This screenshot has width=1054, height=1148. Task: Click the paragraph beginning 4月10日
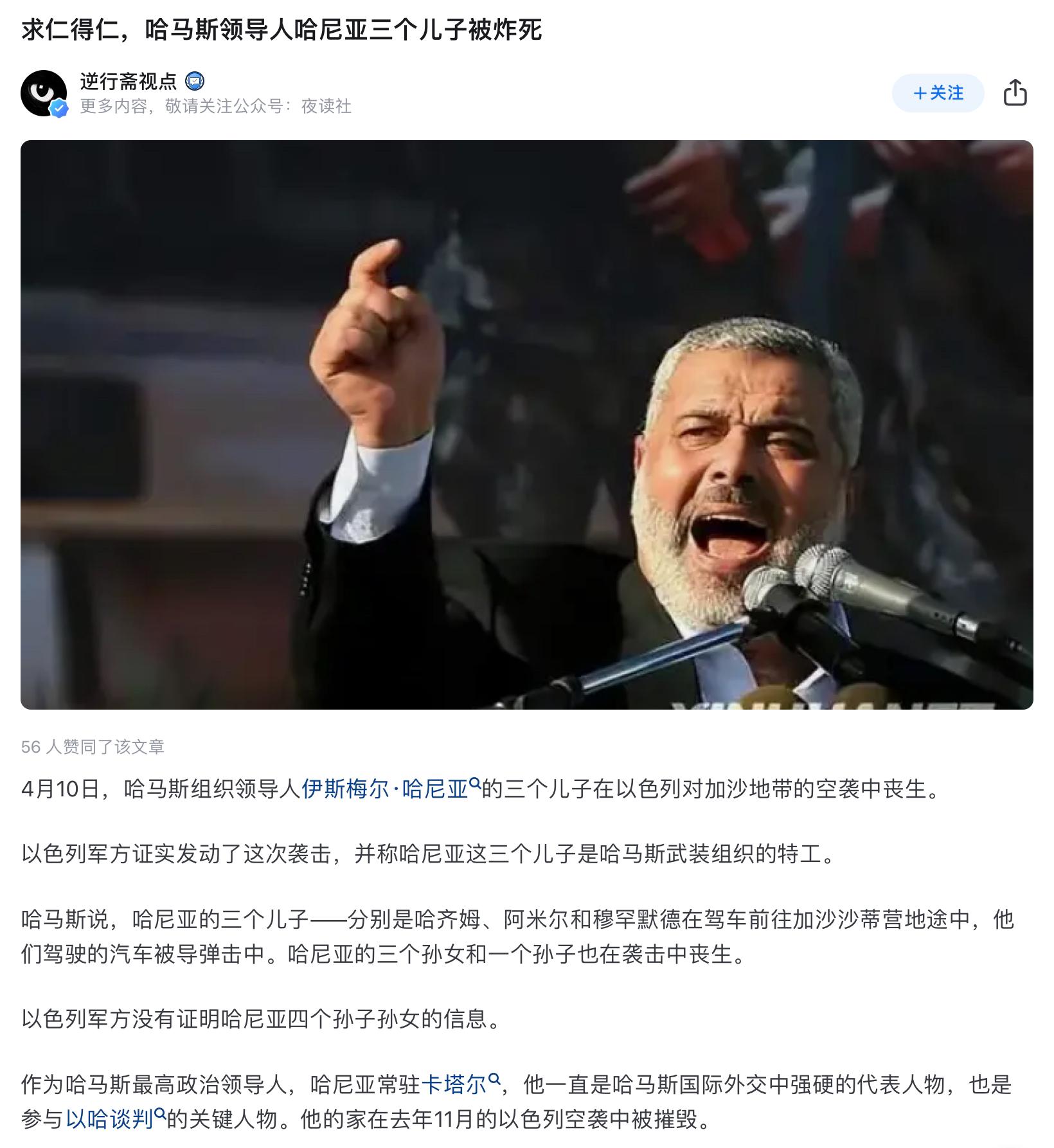point(481,789)
